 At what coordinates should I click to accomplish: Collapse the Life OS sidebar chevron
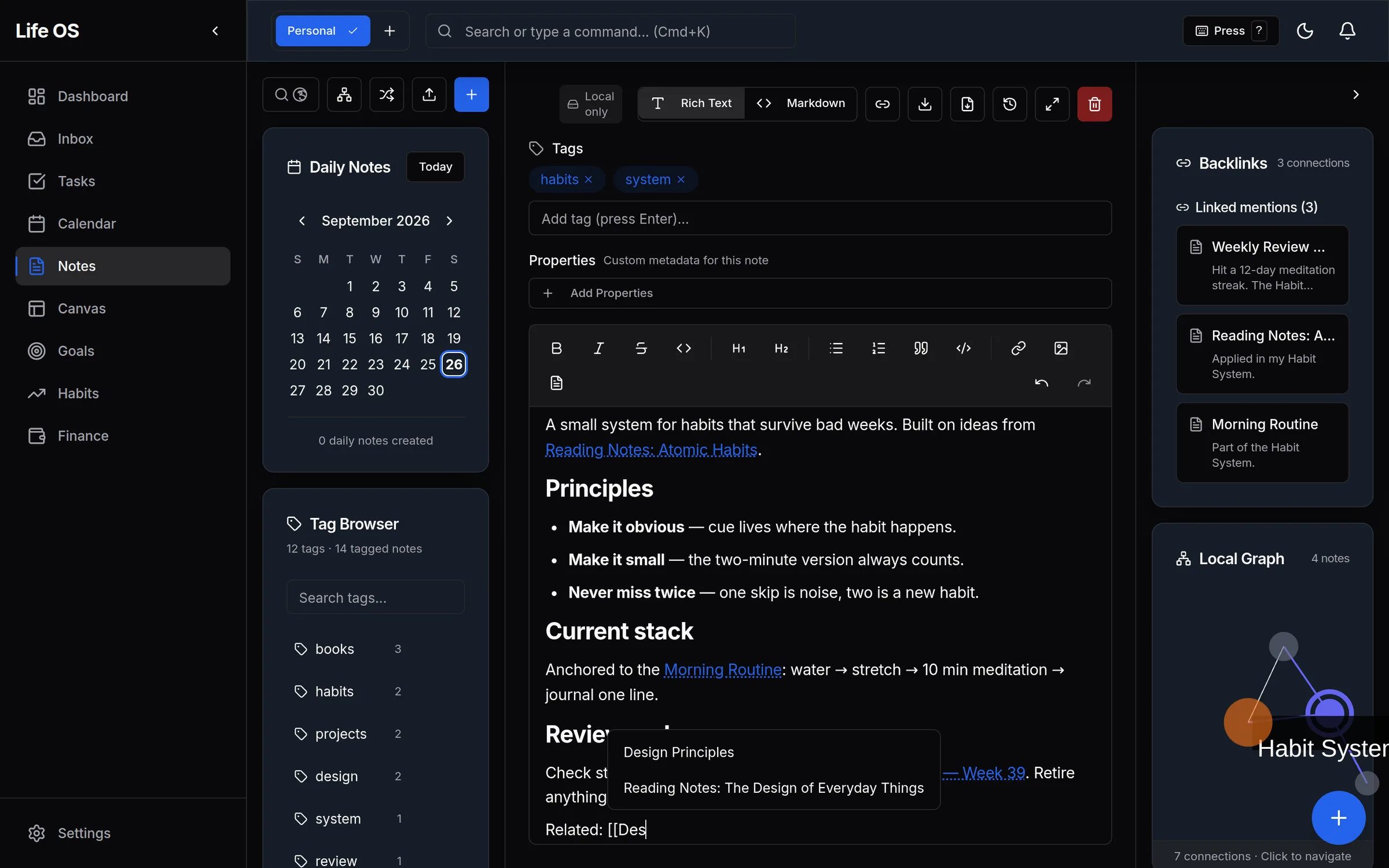coord(215,31)
